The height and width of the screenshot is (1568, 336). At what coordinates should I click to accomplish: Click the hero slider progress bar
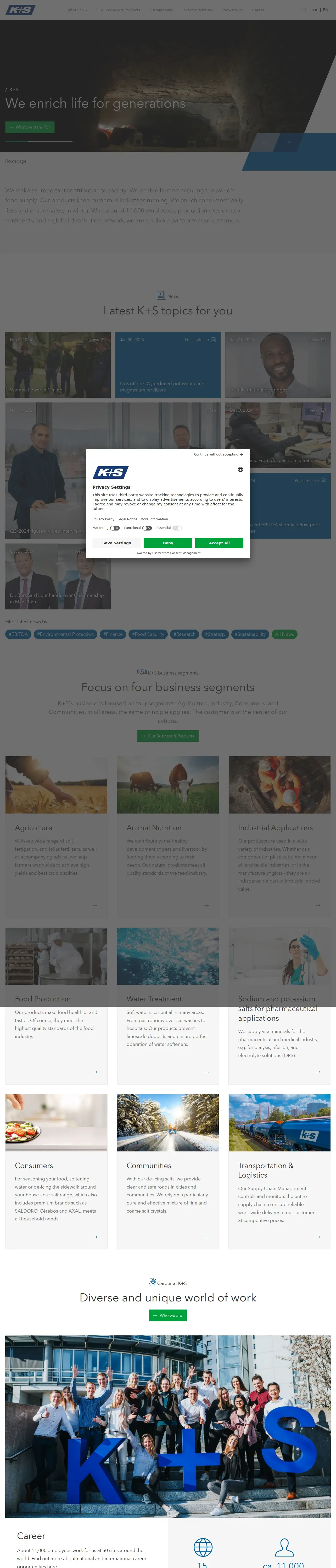point(39,141)
